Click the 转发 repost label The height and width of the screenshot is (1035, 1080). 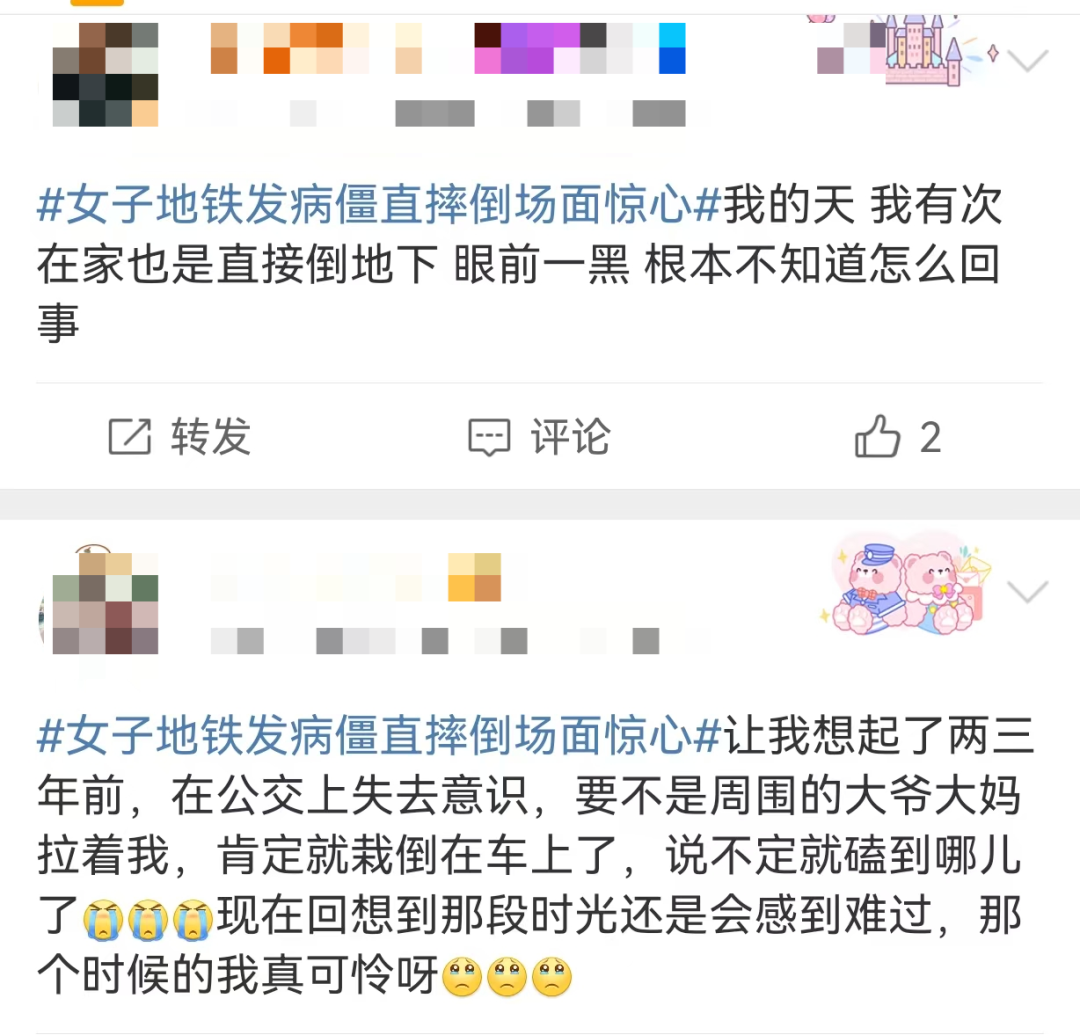click(x=211, y=437)
